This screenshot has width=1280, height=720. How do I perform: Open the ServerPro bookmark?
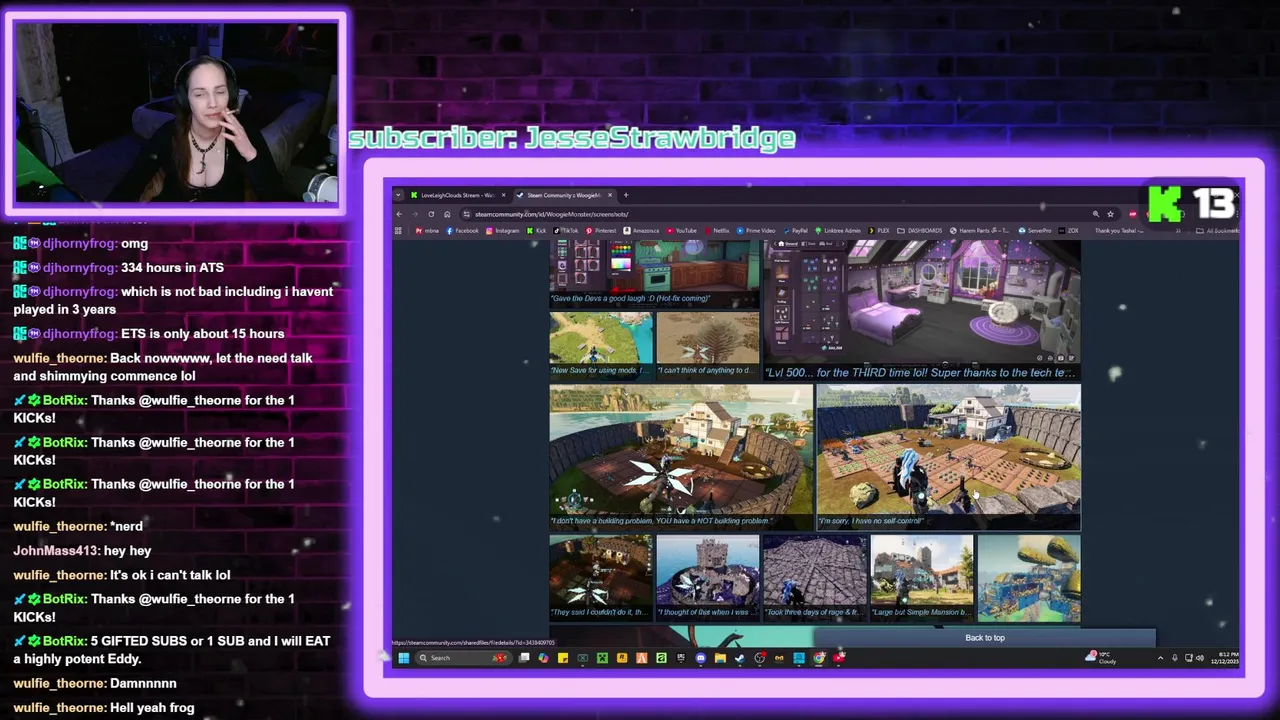pos(1034,231)
